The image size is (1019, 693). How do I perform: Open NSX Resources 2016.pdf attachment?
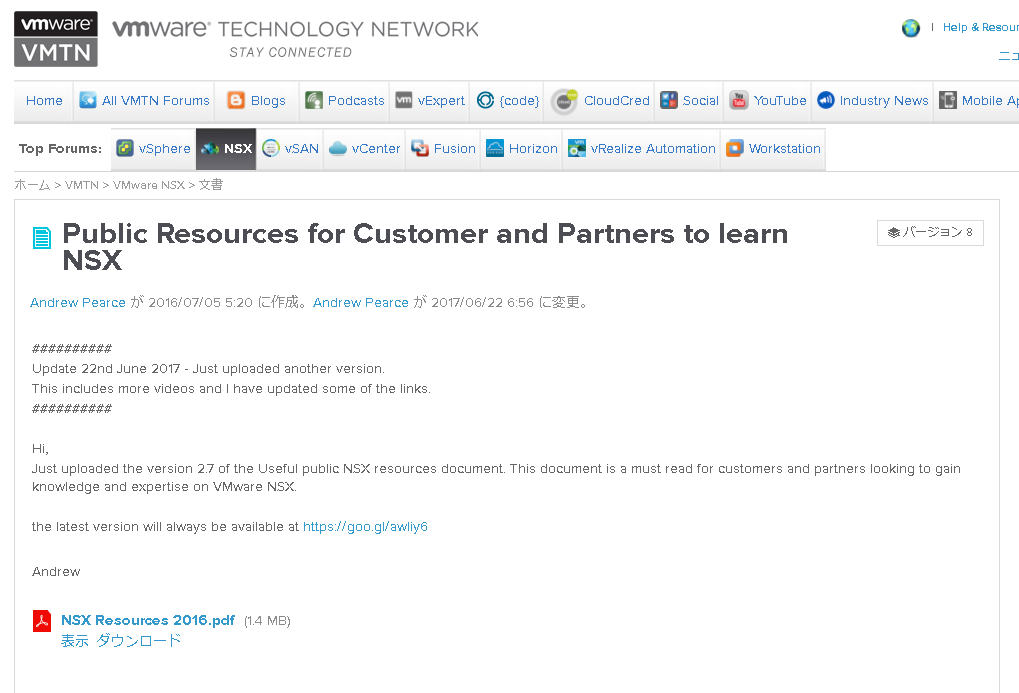148,621
